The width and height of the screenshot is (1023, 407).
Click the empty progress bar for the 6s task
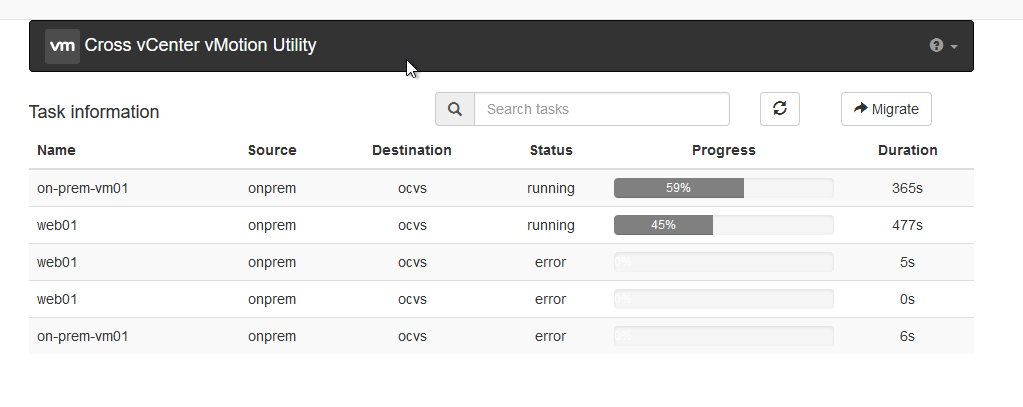[724, 337]
